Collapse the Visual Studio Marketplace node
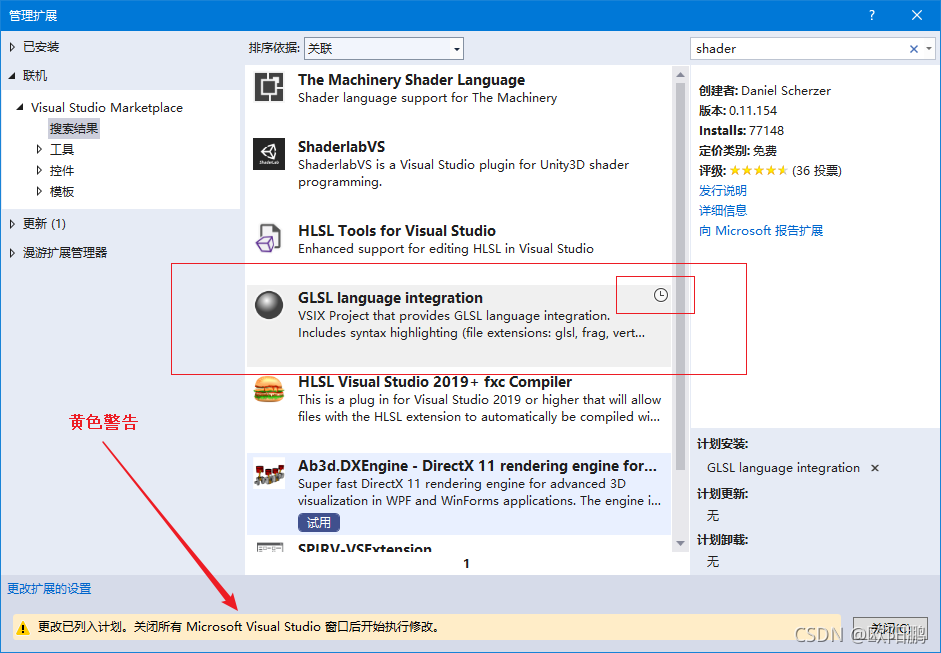This screenshot has width=941, height=653. point(20,107)
